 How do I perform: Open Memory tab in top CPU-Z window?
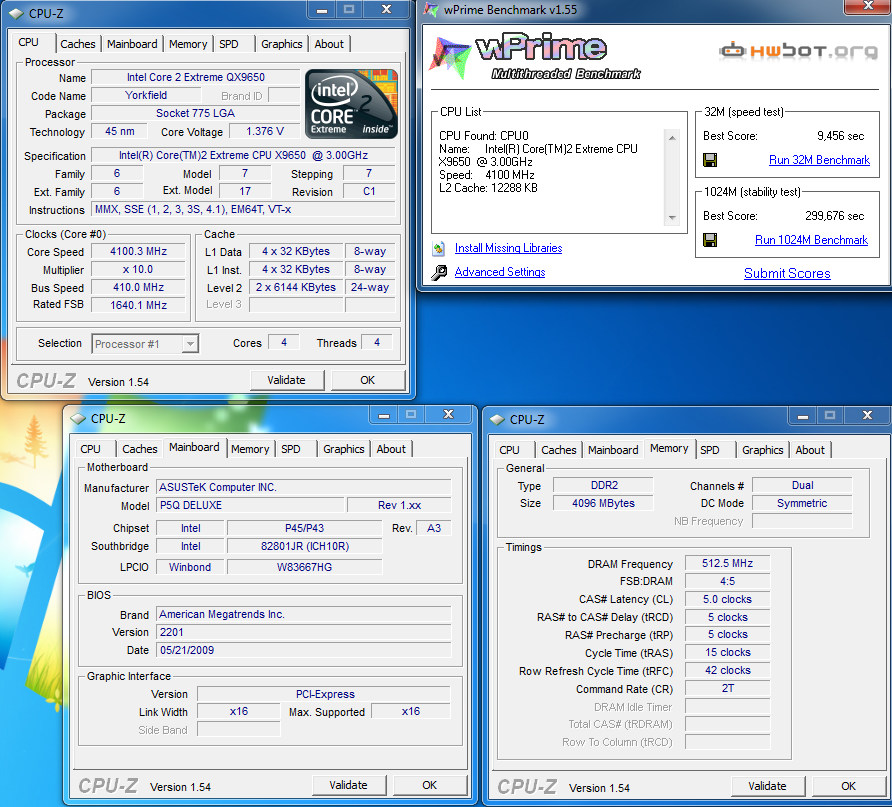click(x=188, y=44)
